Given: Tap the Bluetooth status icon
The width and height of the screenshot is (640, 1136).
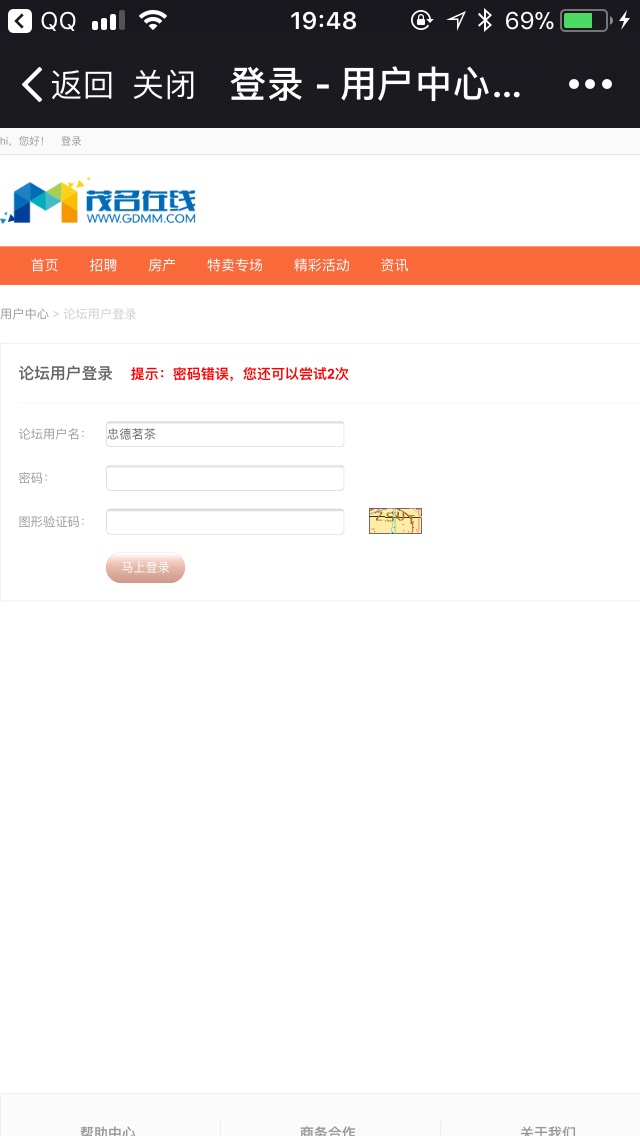Looking at the screenshot, I should (x=484, y=20).
